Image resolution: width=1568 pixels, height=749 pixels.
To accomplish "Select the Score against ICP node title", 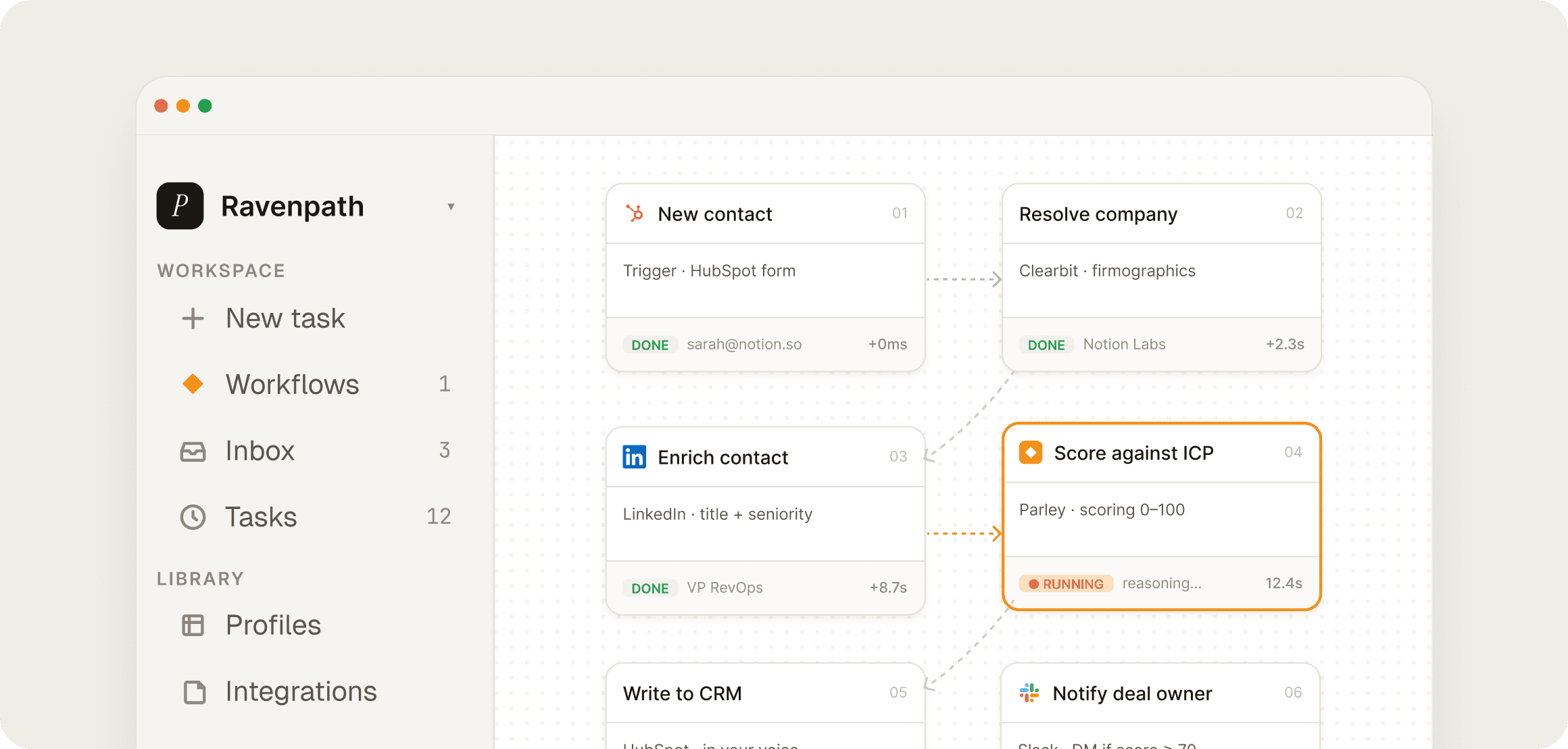I will pyautogui.click(x=1133, y=453).
